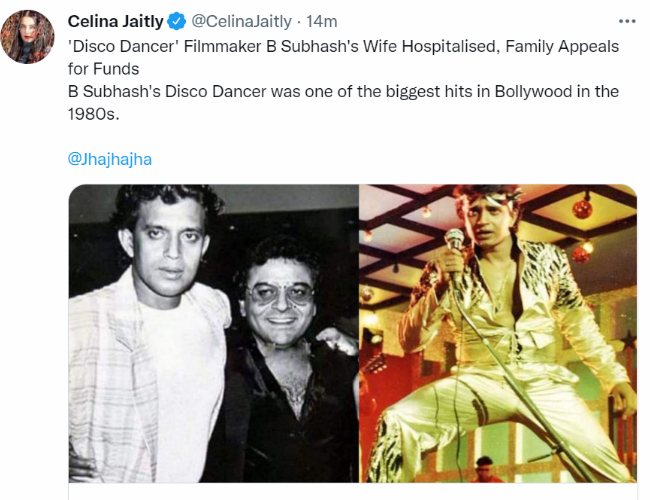
Task: Open the tweet via its 14m timestamp
Action: pyautogui.click(x=323, y=21)
